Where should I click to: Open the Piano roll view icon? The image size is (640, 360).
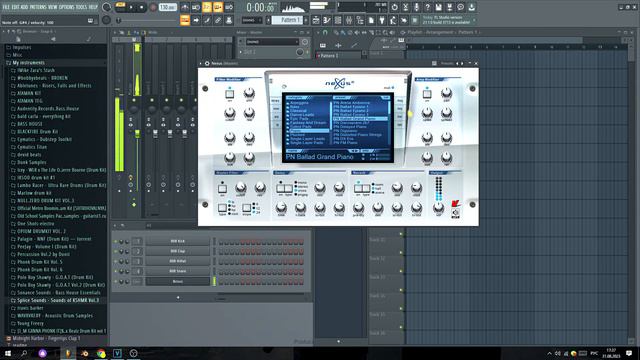pos(327,20)
